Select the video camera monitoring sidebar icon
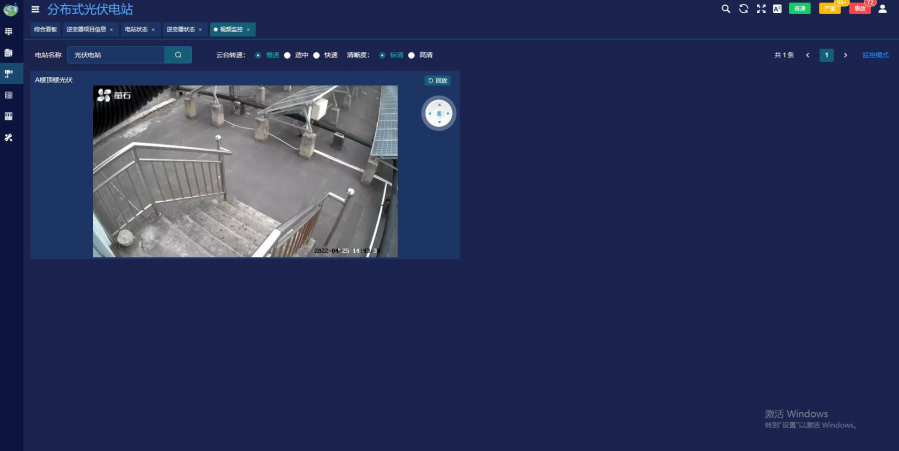Viewport: 899px width, 451px height. 9,73
